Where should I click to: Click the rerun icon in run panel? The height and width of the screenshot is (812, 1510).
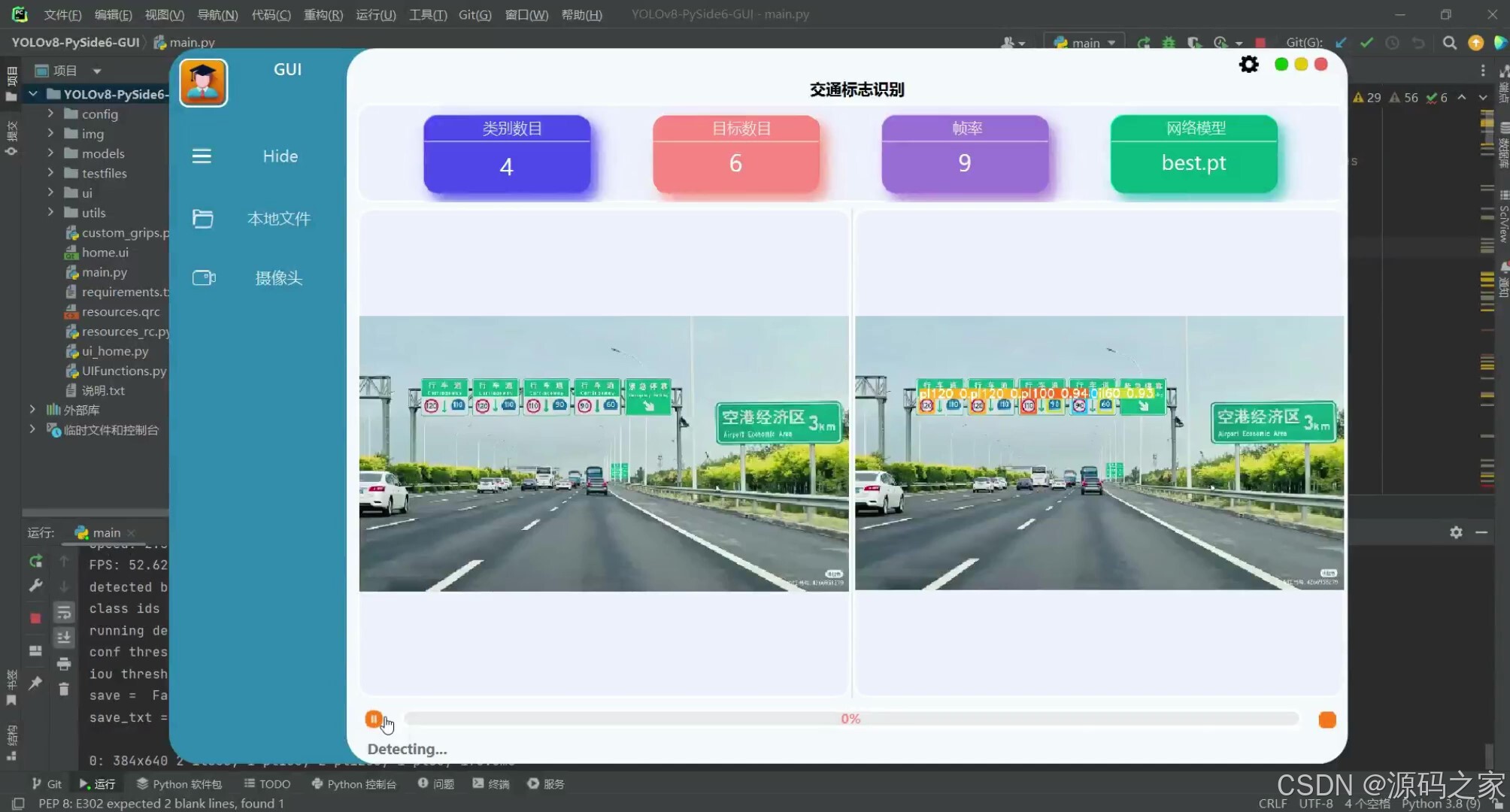coord(35,562)
